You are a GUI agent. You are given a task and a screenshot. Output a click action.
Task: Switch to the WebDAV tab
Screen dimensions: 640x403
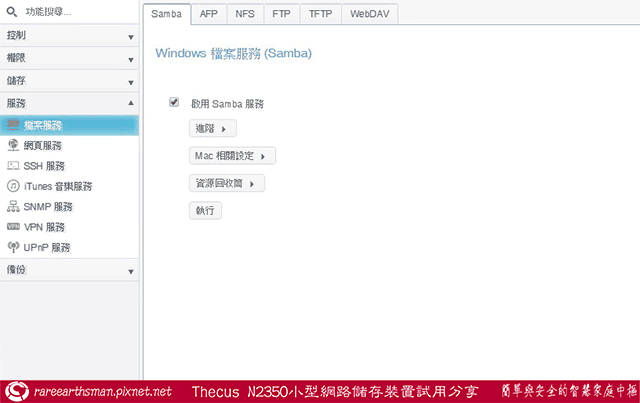coord(370,14)
